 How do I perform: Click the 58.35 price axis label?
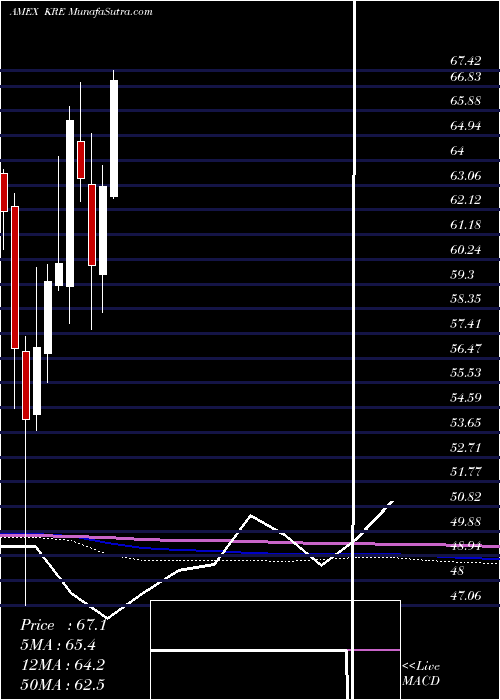(464, 299)
